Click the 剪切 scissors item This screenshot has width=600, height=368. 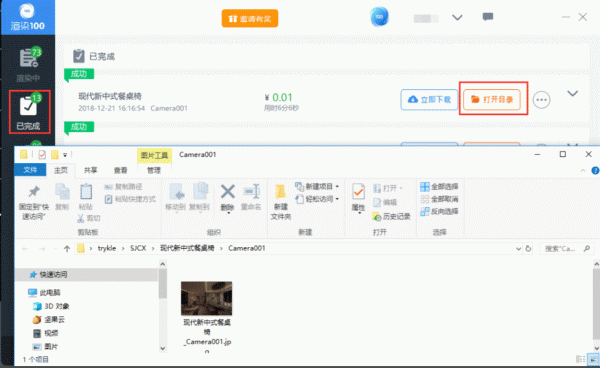(x=88, y=218)
